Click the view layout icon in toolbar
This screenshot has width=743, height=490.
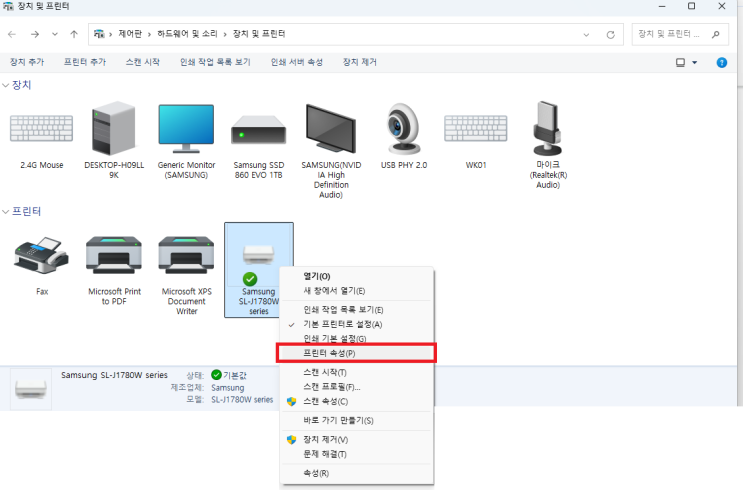(x=680, y=63)
